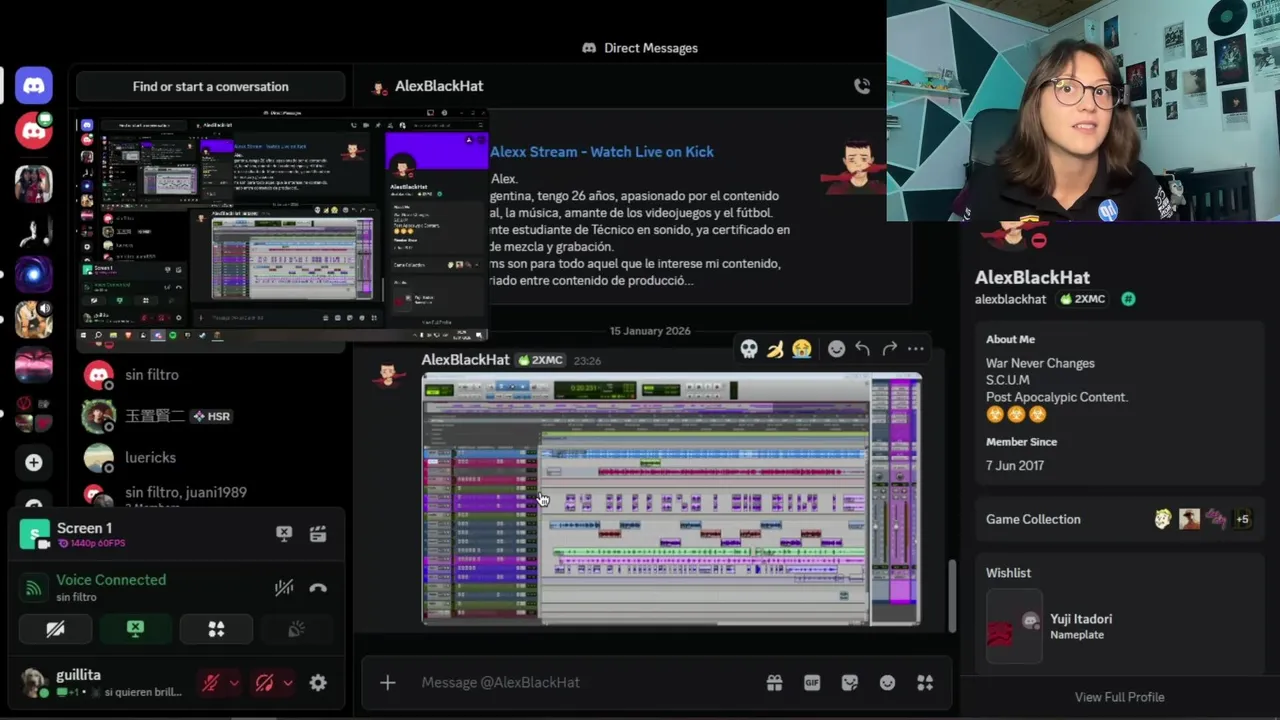The width and height of the screenshot is (1280, 720).
Task: Click View Full Profile
Action: coord(1119,697)
